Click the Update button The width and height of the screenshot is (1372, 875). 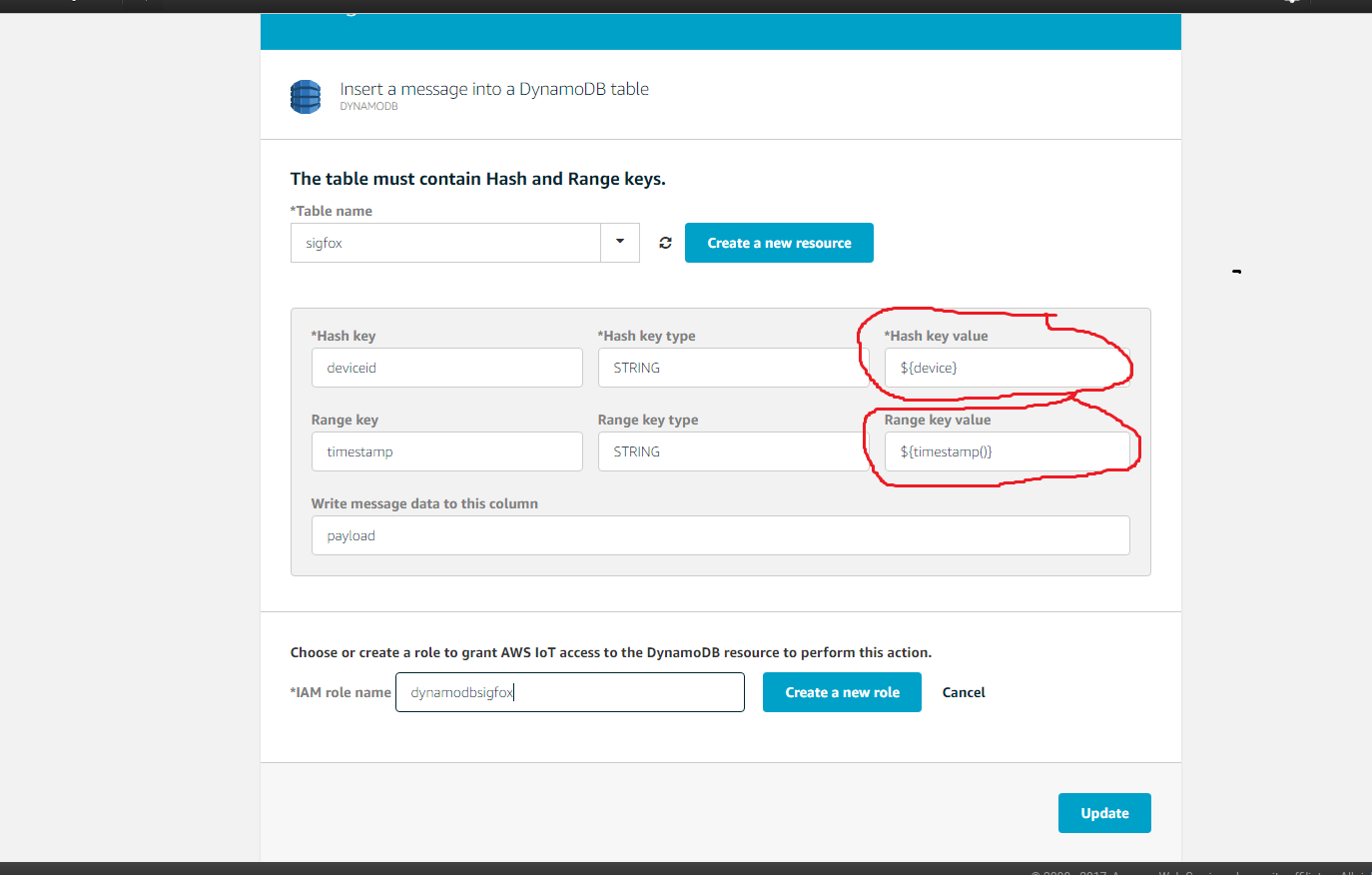[1104, 813]
